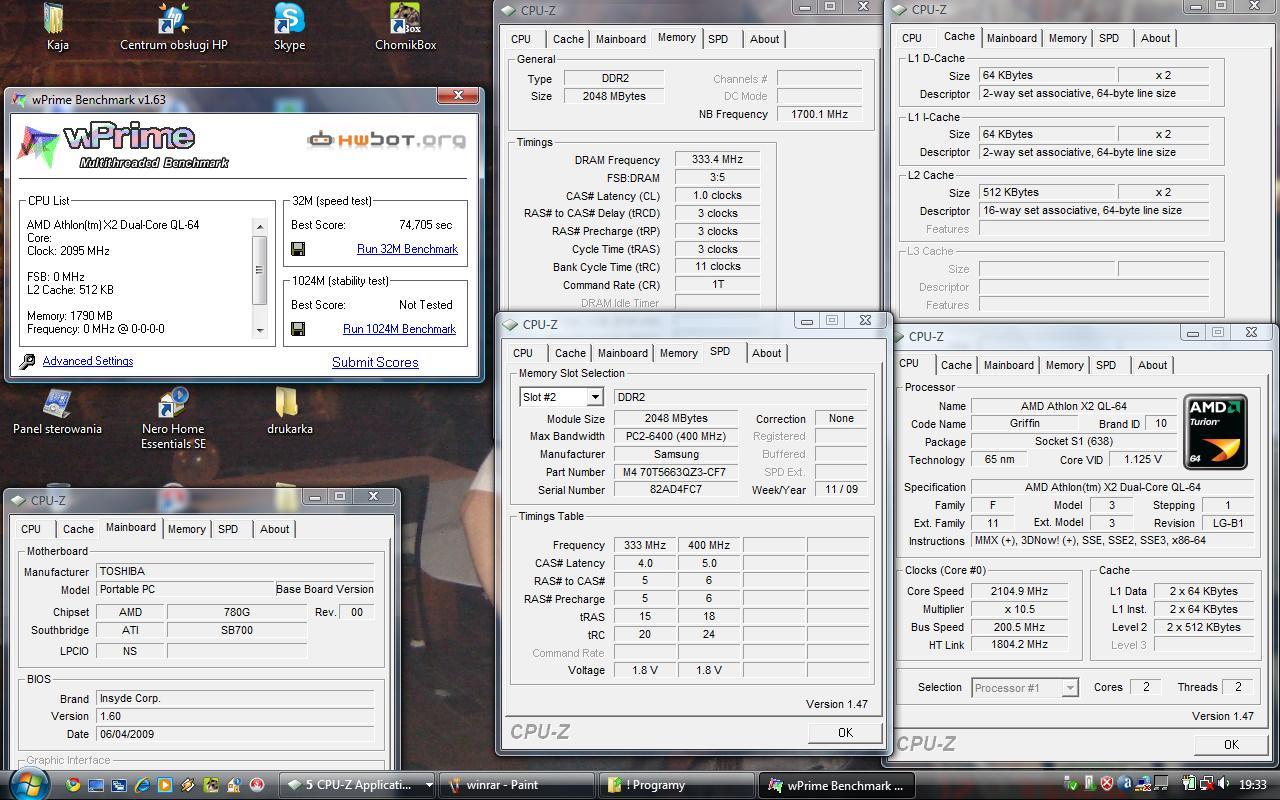Open the Mainboard tab in the bottom-right CPU-Z window
This screenshot has height=800, width=1280.
(x=1008, y=365)
